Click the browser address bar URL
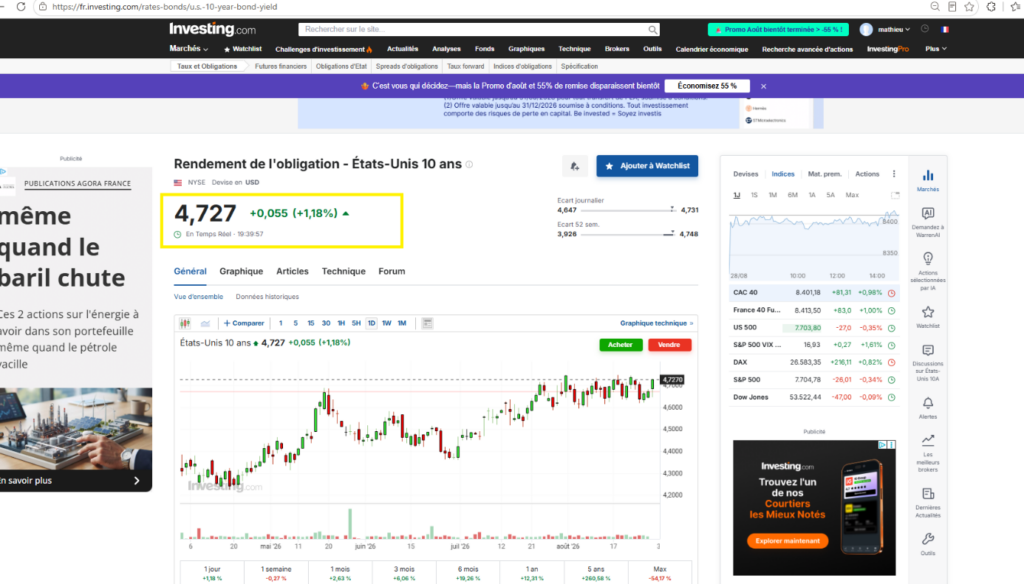Screen dimensions: 1024x584 pyautogui.click(x=165, y=7)
